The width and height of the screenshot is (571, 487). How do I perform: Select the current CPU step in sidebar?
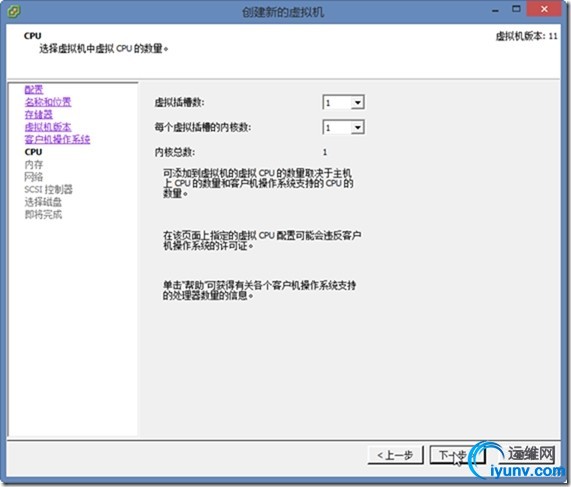33,152
